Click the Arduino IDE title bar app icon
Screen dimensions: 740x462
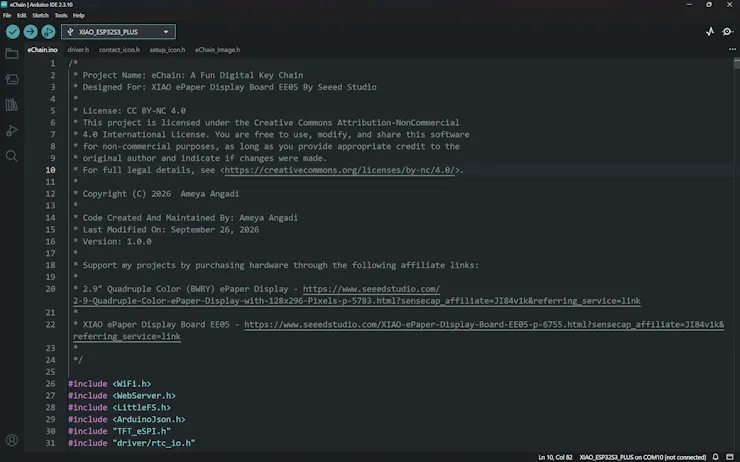[4, 4]
